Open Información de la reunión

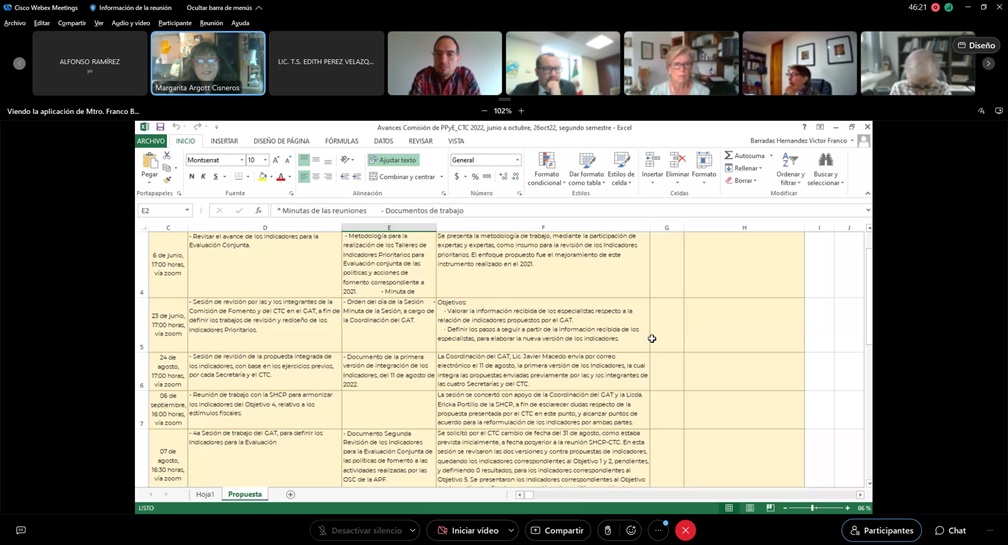click(130, 8)
